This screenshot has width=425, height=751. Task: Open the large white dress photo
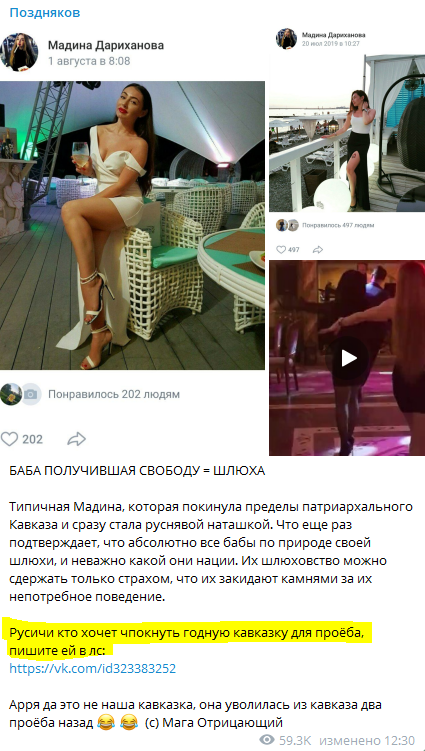coord(132,225)
